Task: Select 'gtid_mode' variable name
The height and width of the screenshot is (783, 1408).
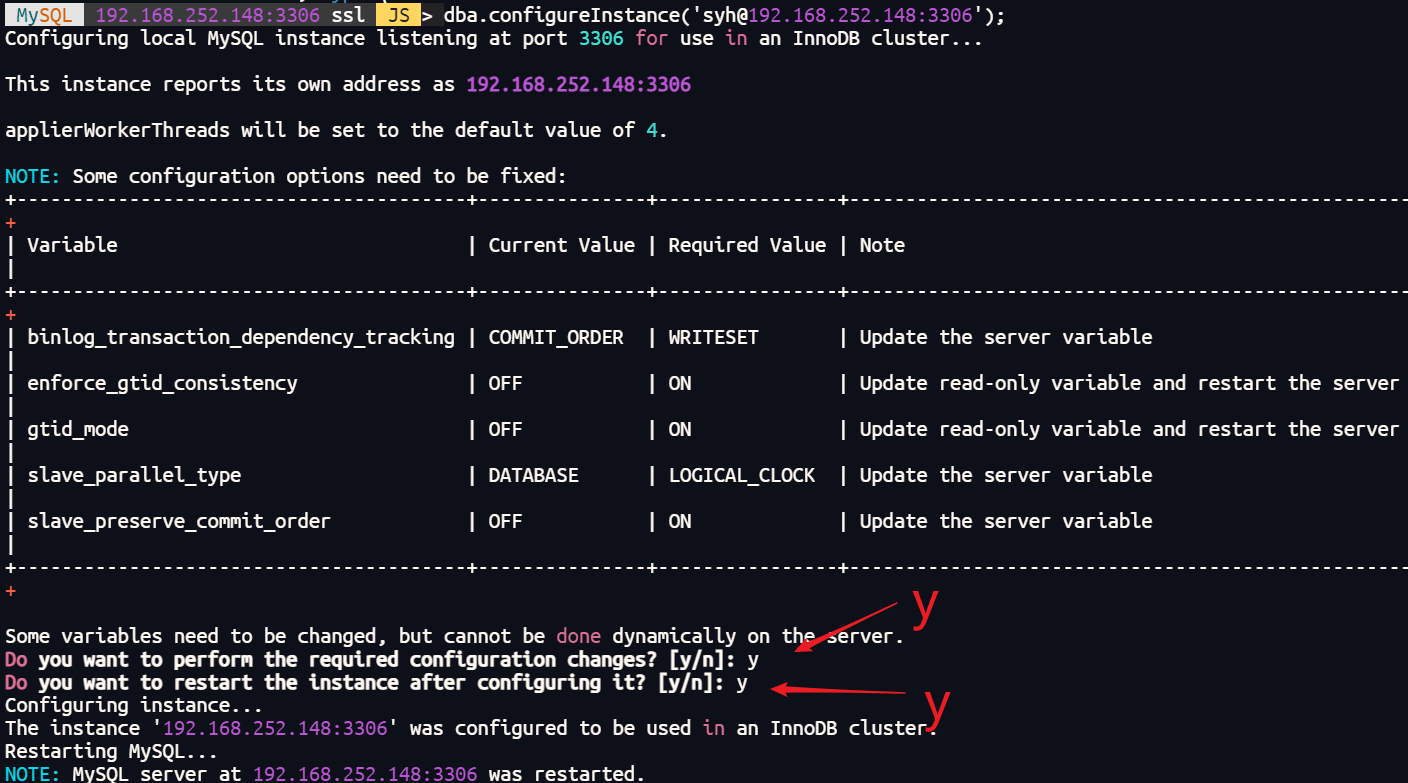Action: pos(78,429)
